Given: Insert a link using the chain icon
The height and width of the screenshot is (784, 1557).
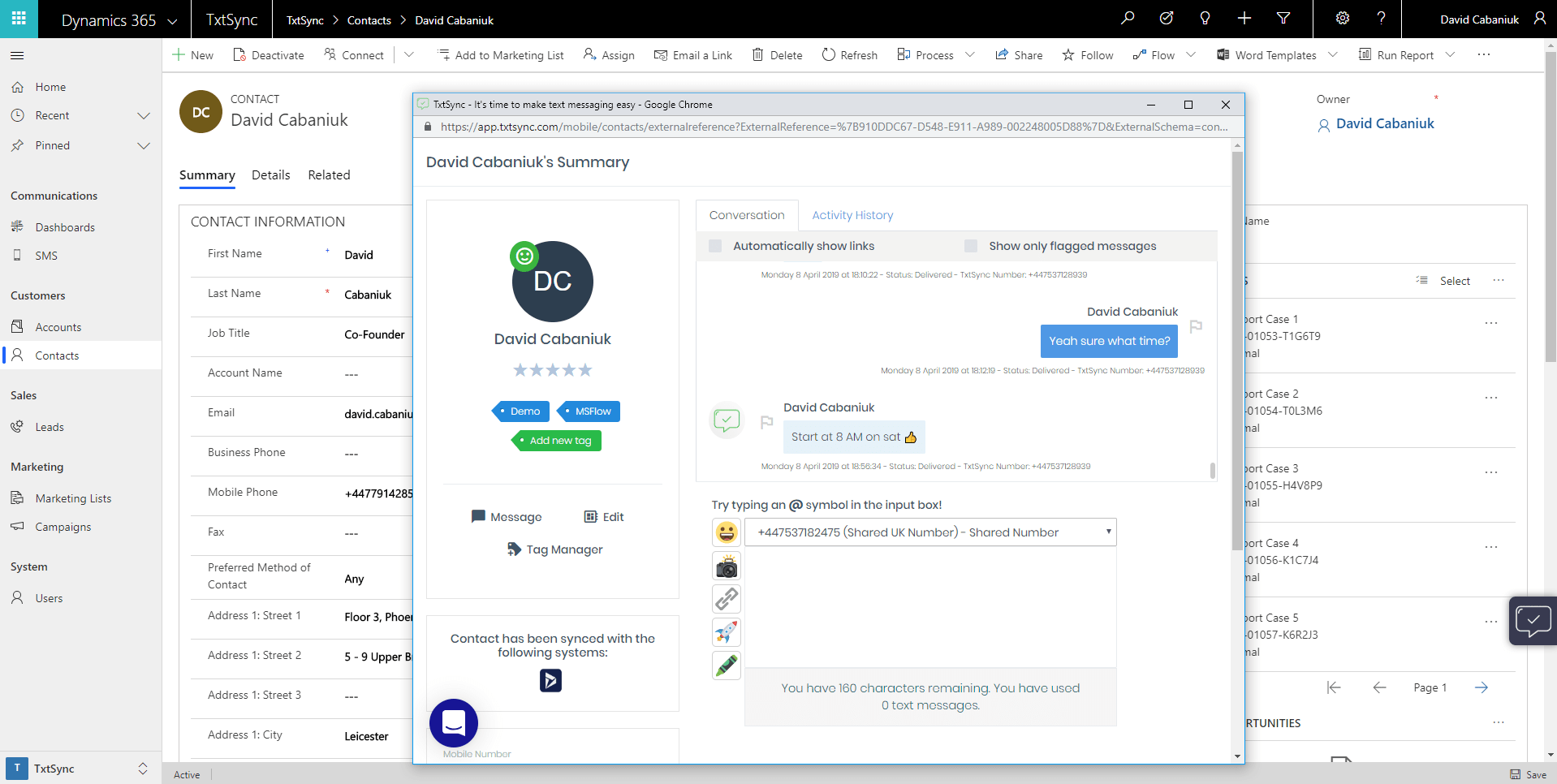Looking at the screenshot, I should click(x=726, y=599).
